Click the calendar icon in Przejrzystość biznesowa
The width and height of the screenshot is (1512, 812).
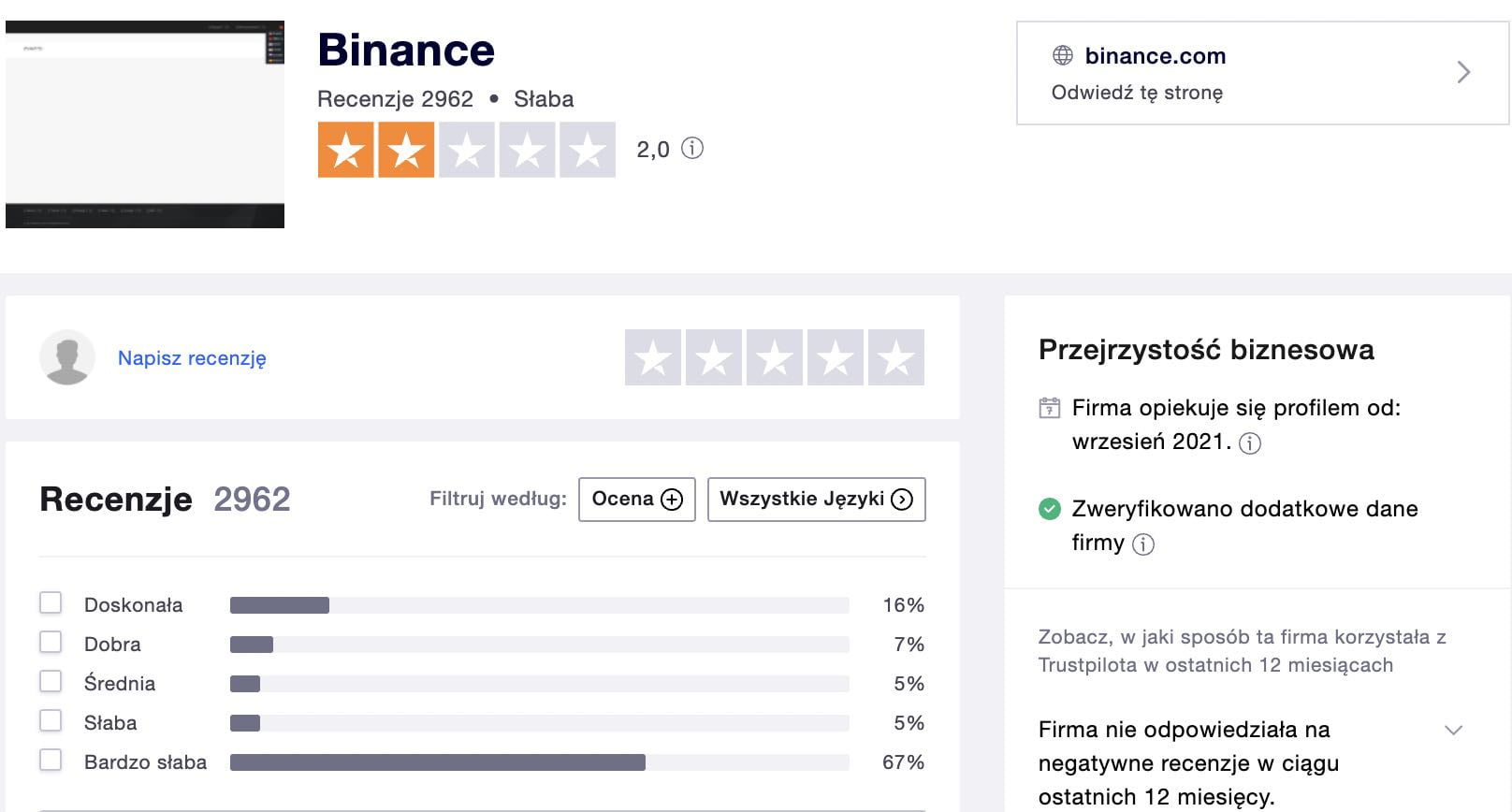coord(1050,408)
